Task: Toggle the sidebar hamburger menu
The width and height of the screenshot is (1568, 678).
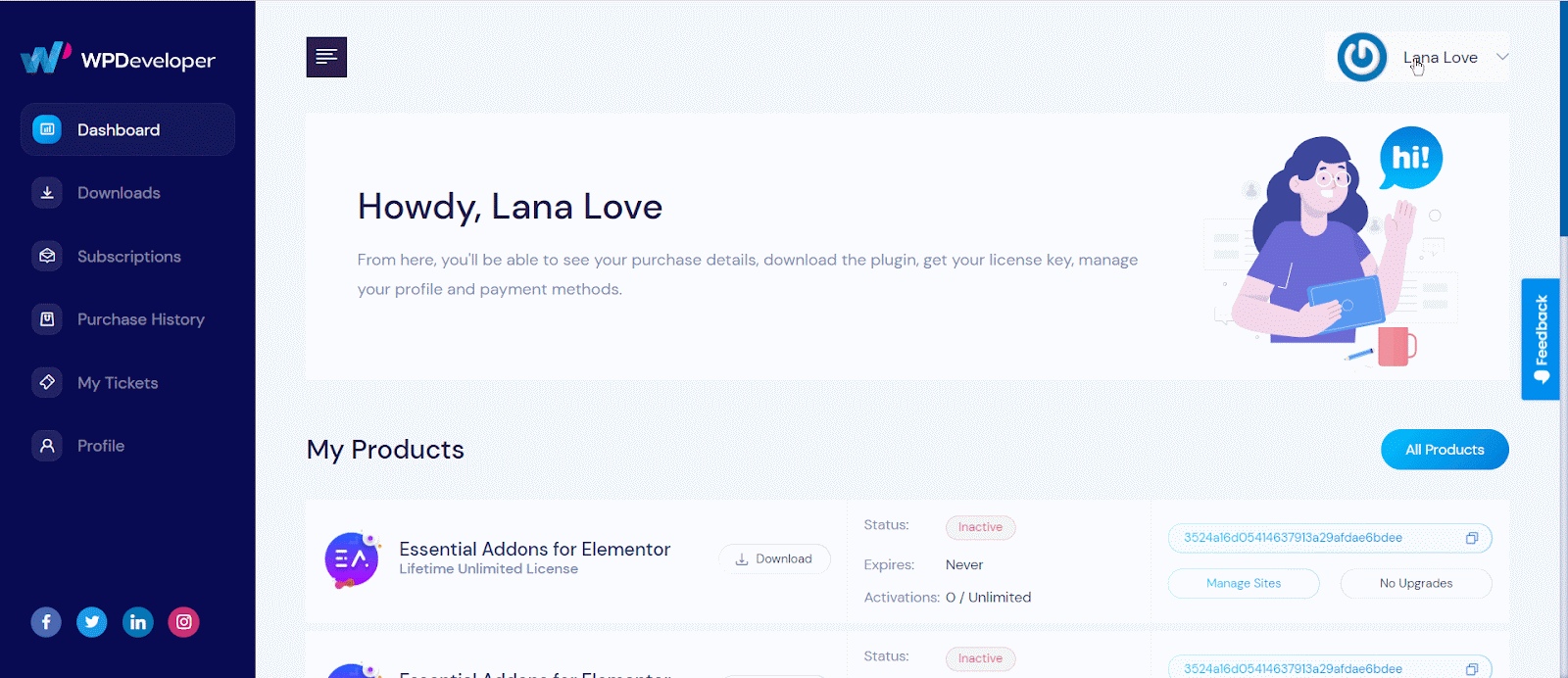Action: [x=326, y=57]
